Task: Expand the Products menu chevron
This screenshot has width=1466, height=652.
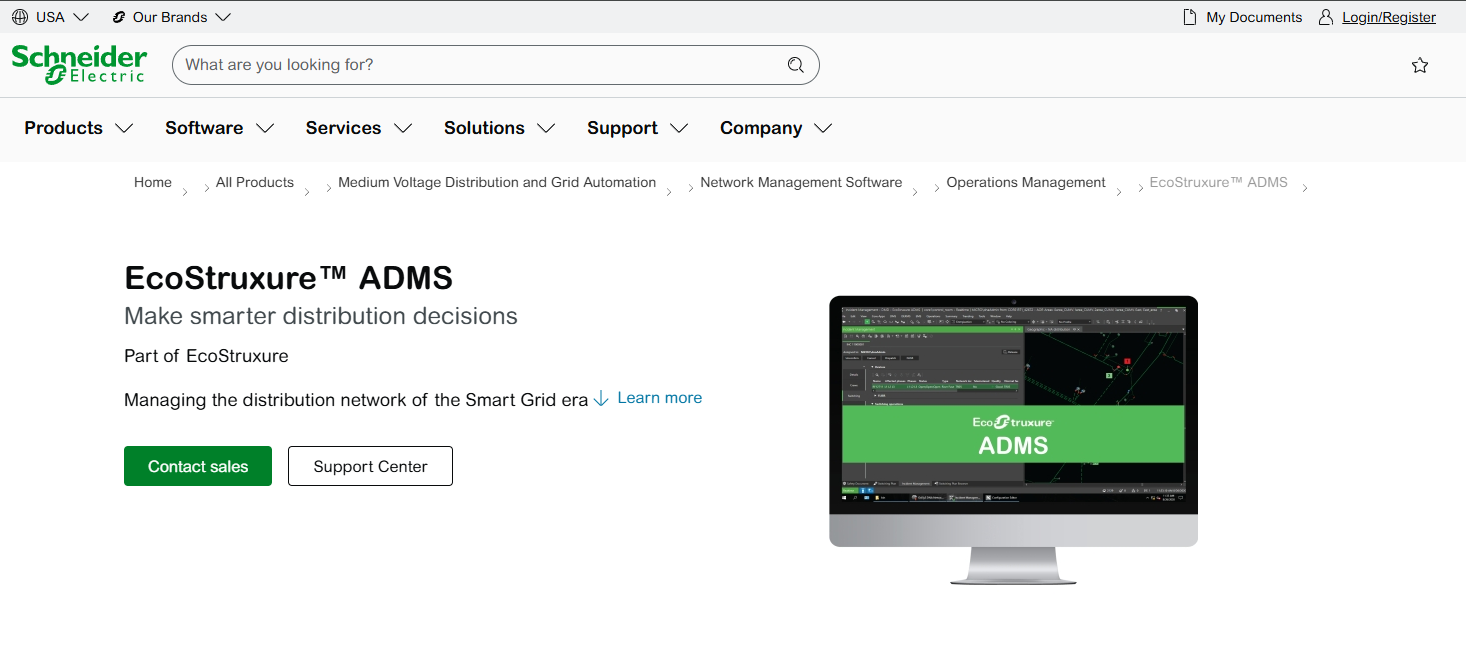Action: click(124, 128)
